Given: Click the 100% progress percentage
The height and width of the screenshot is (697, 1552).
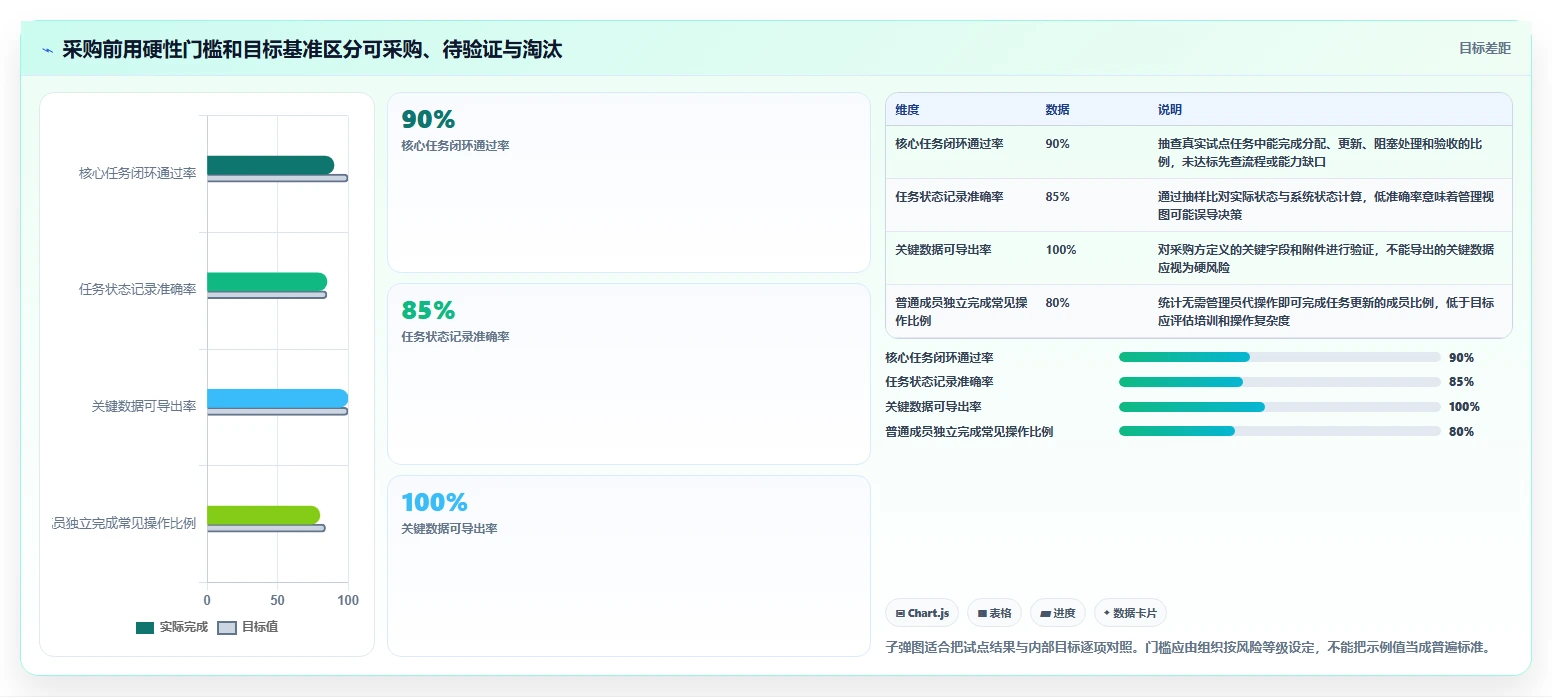Looking at the screenshot, I should (x=1464, y=407).
